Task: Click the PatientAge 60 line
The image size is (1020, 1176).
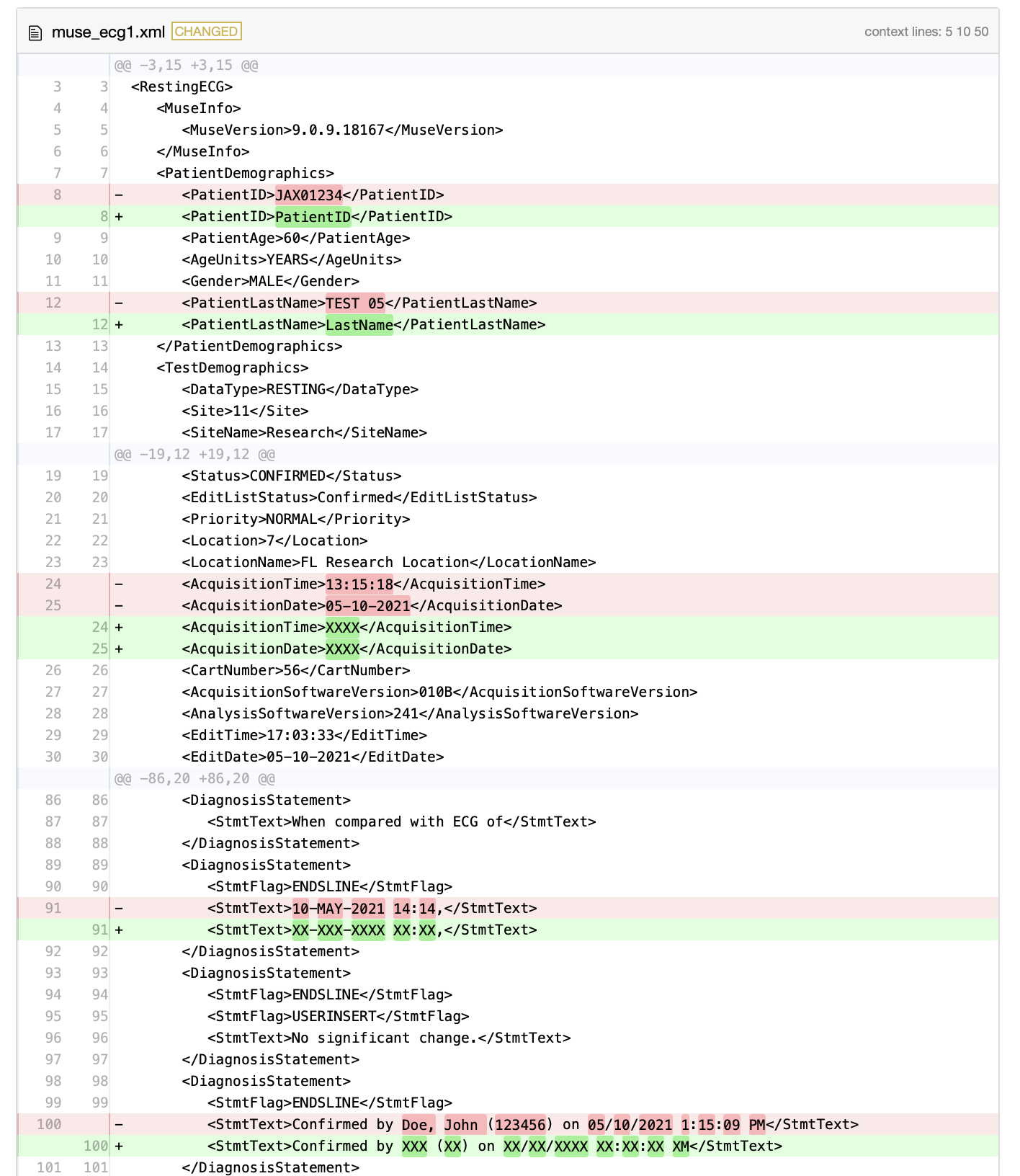Action: [296, 238]
